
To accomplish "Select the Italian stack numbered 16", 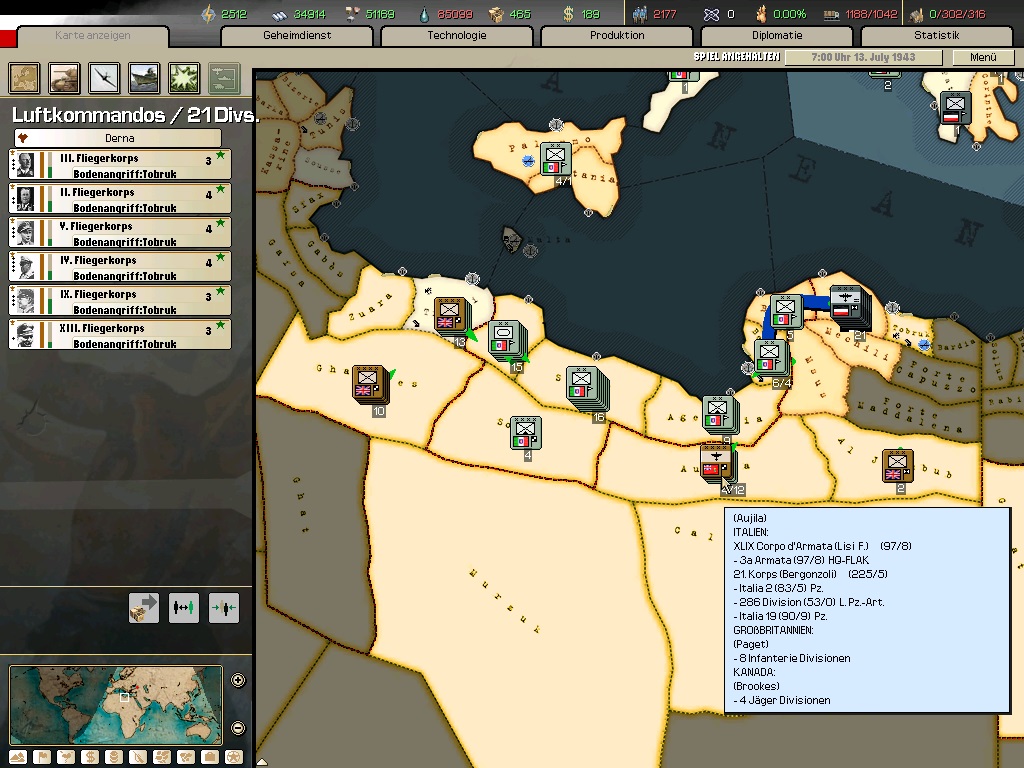I will [x=586, y=388].
